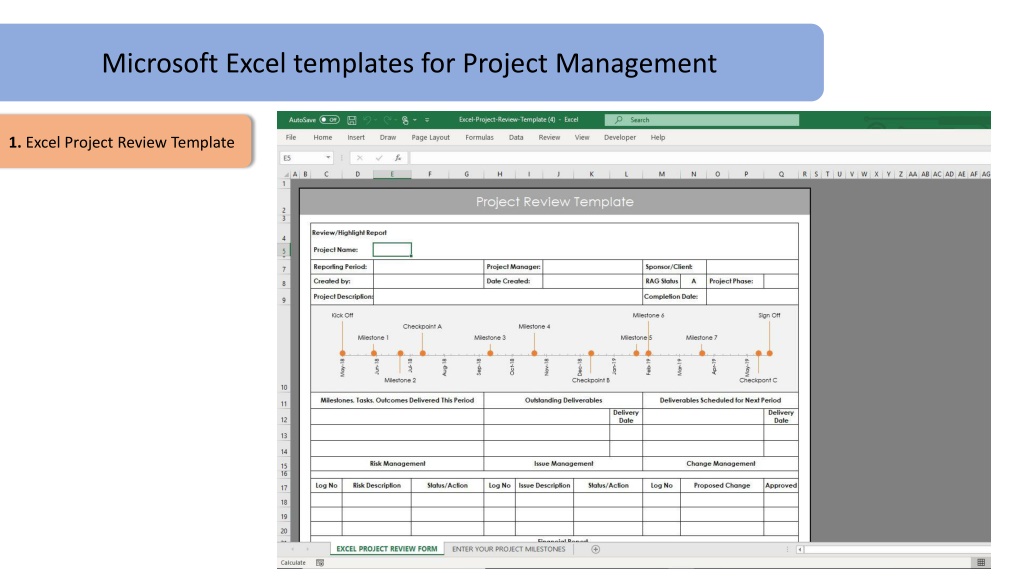The width and height of the screenshot is (1024, 576).
Task: Click the Milestone 7 timeline marker
Action: pos(702,353)
